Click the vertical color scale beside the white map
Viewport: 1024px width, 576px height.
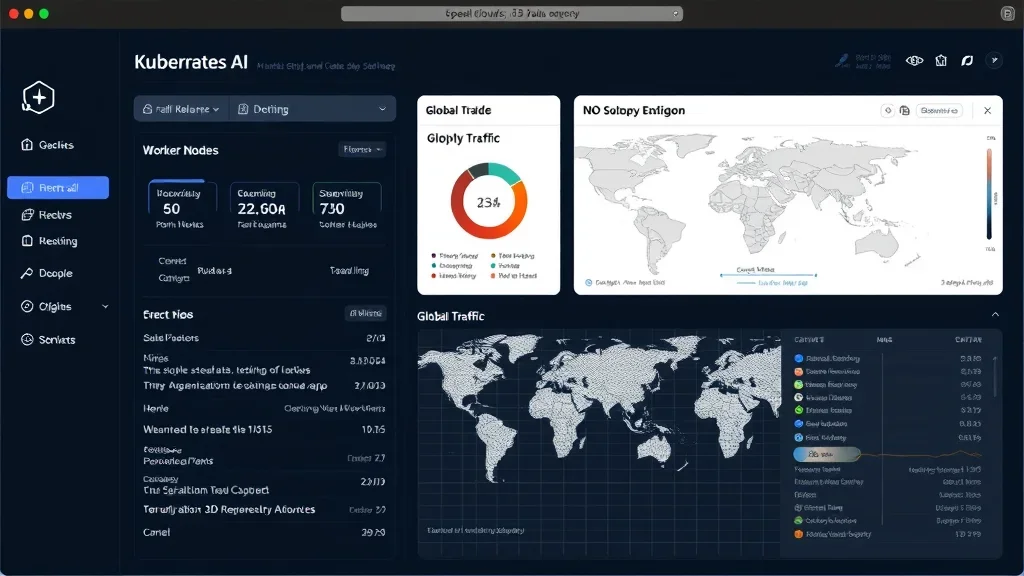point(989,195)
